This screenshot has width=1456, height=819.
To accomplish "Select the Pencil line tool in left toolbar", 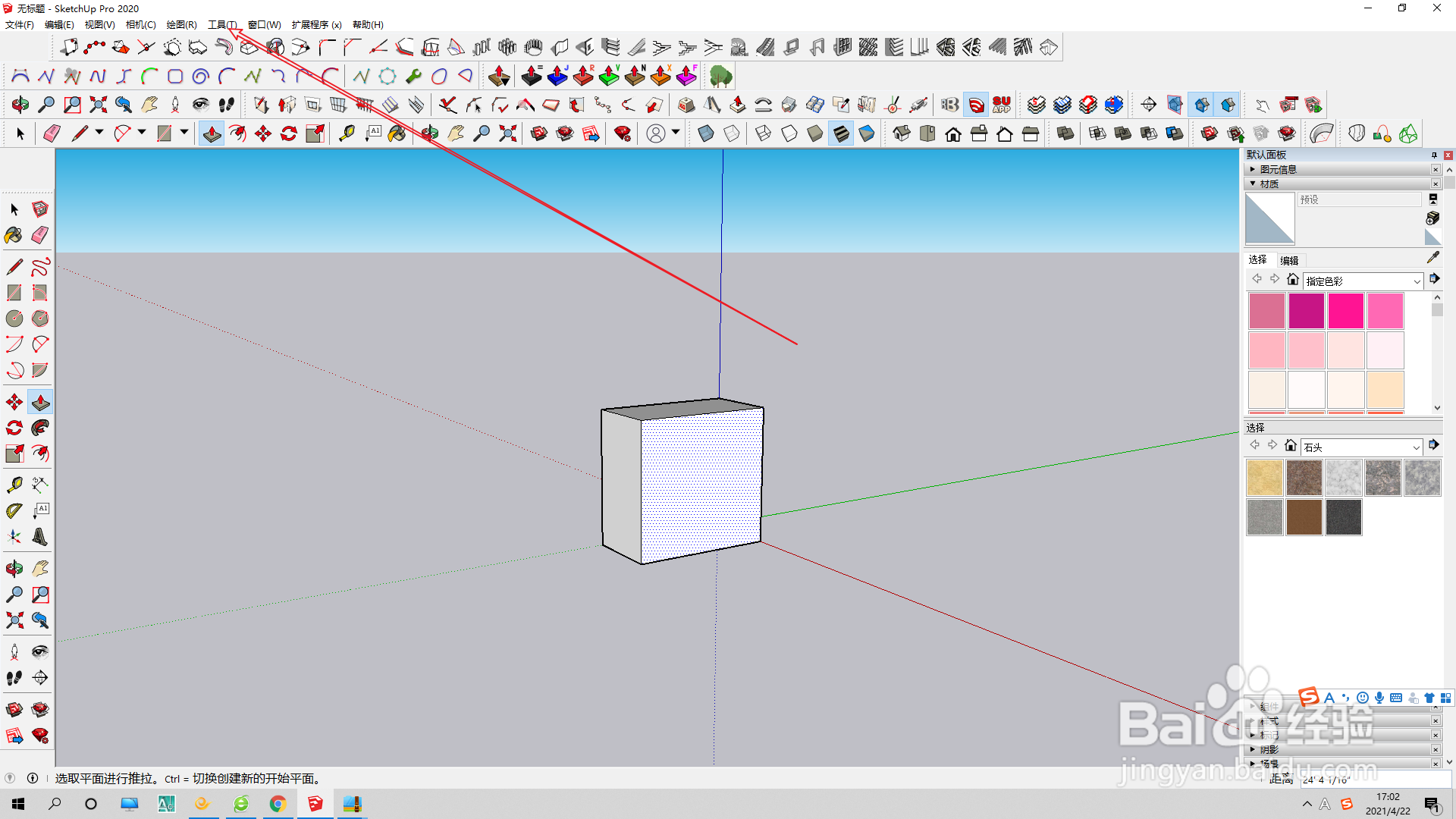I will 14,267.
